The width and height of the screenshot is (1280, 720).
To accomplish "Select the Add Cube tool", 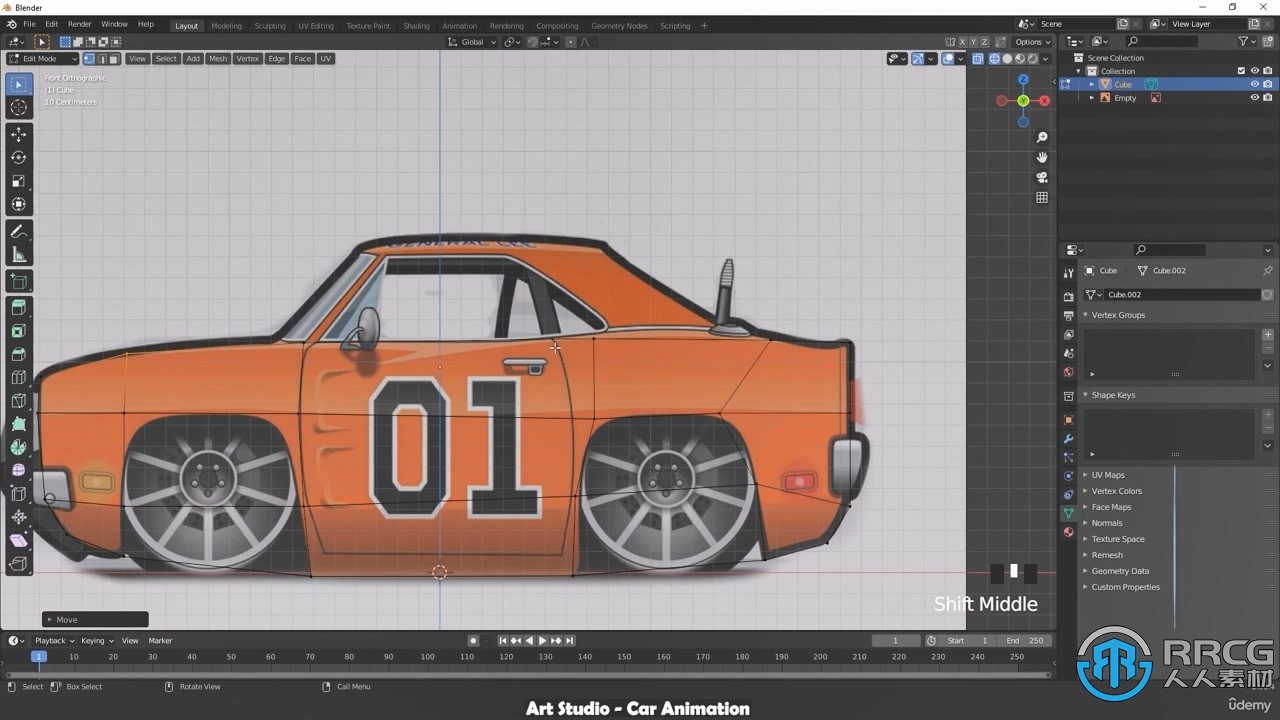I will pos(18,281).
